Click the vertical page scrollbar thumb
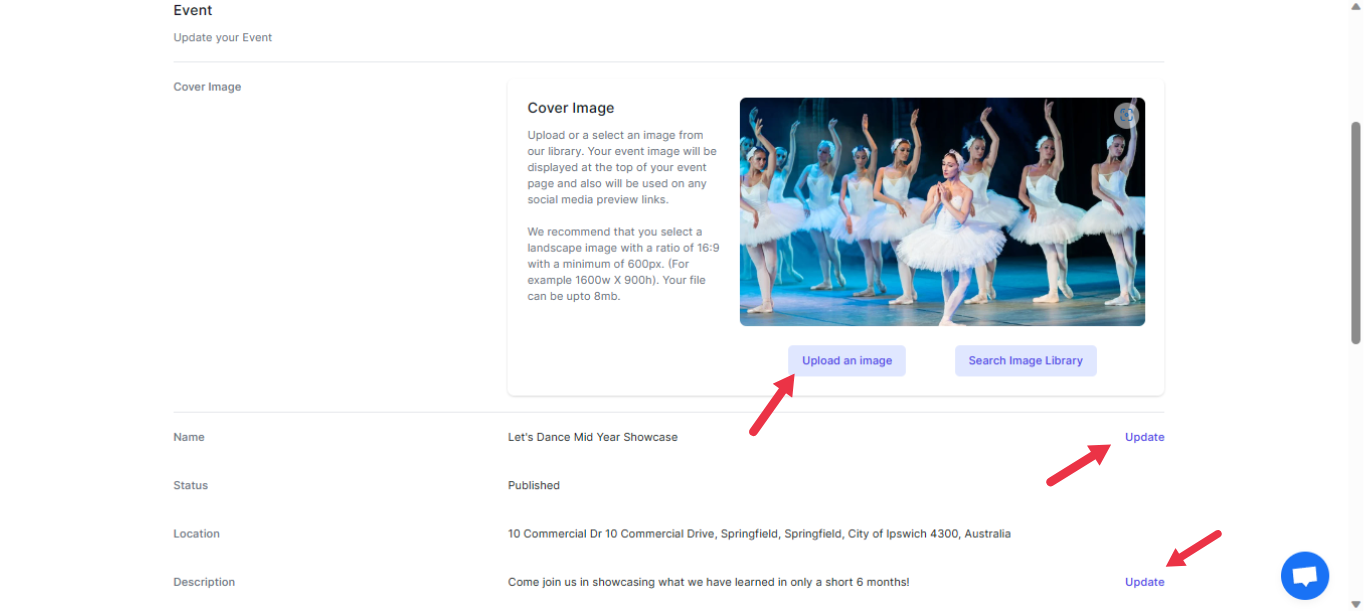This screenshot has width=1364, height=615. pyautogui.click(x=1355, y=232)
